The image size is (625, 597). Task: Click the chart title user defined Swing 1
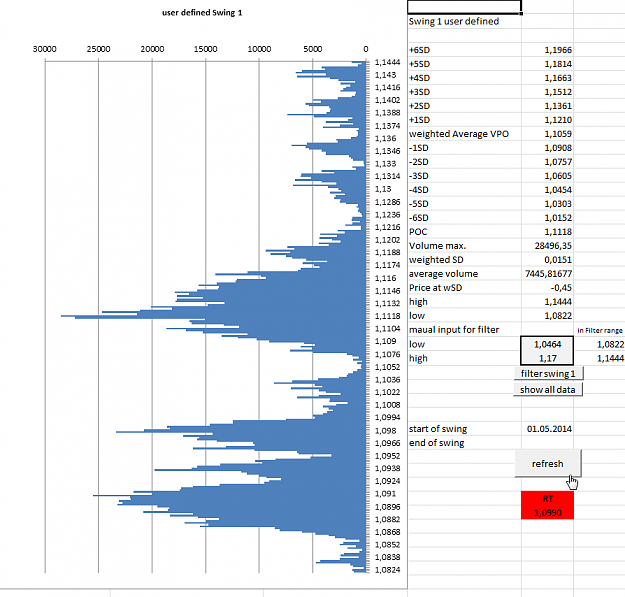click(x=202, y=12)
